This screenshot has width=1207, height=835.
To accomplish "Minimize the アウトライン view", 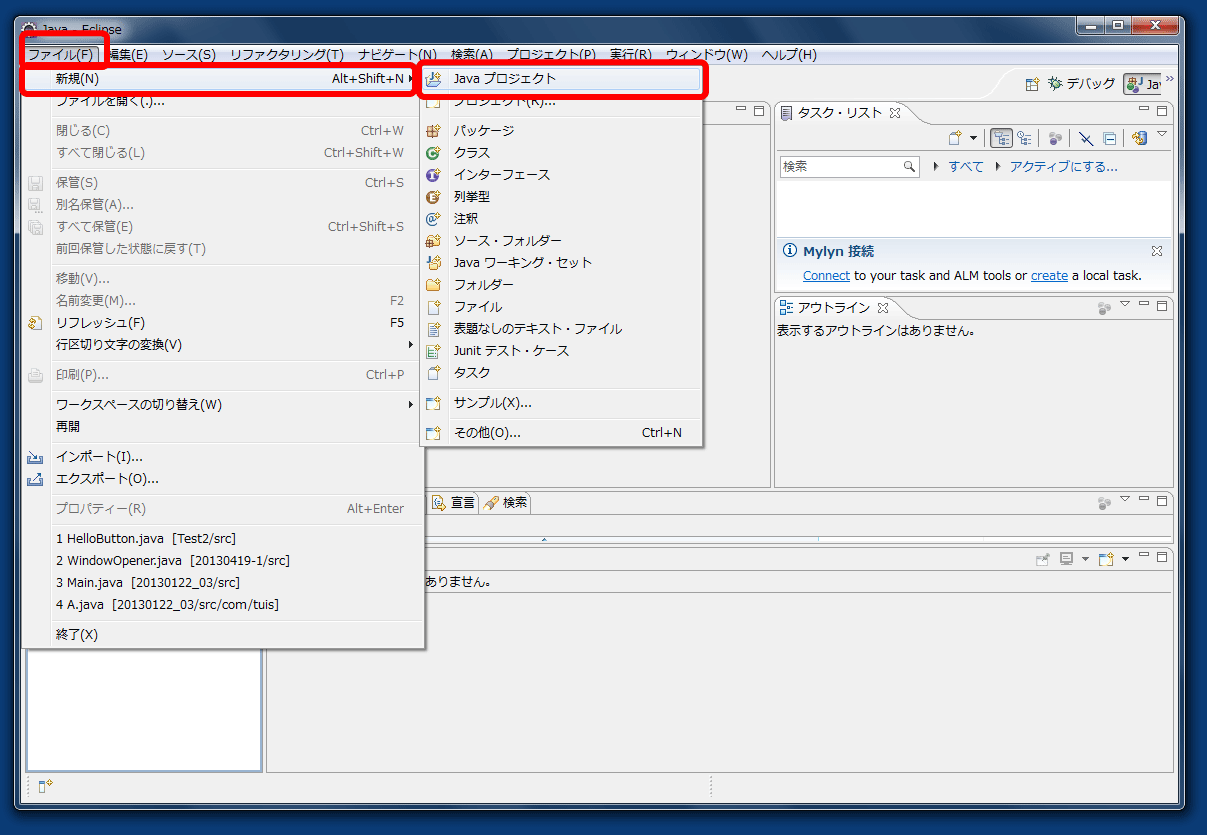I will coord(1143,305).
